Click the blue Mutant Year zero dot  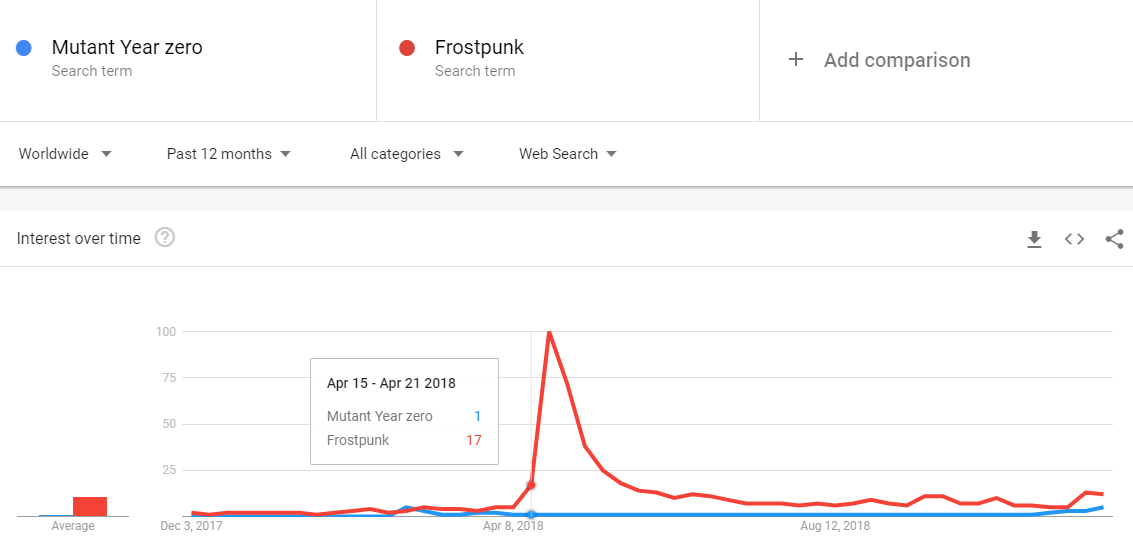click(24, 48)
